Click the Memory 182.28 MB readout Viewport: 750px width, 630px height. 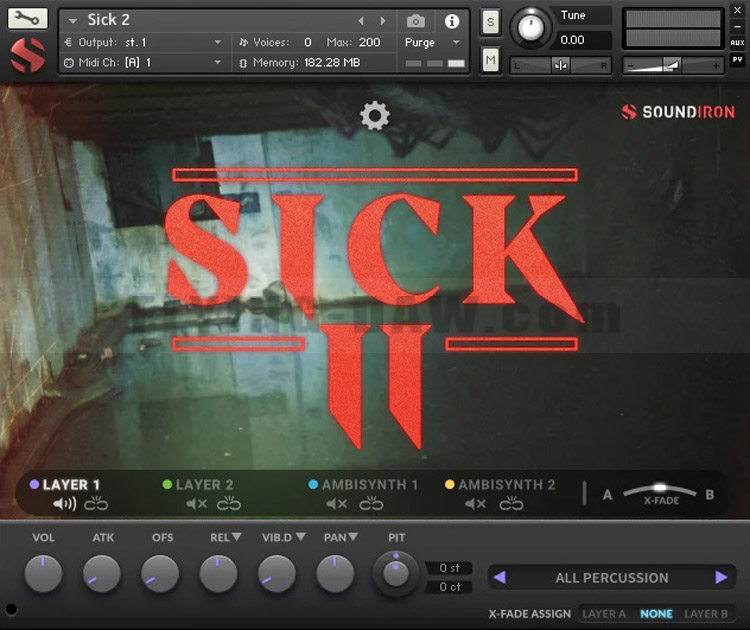pyautogui.click(x=332, y=63)
